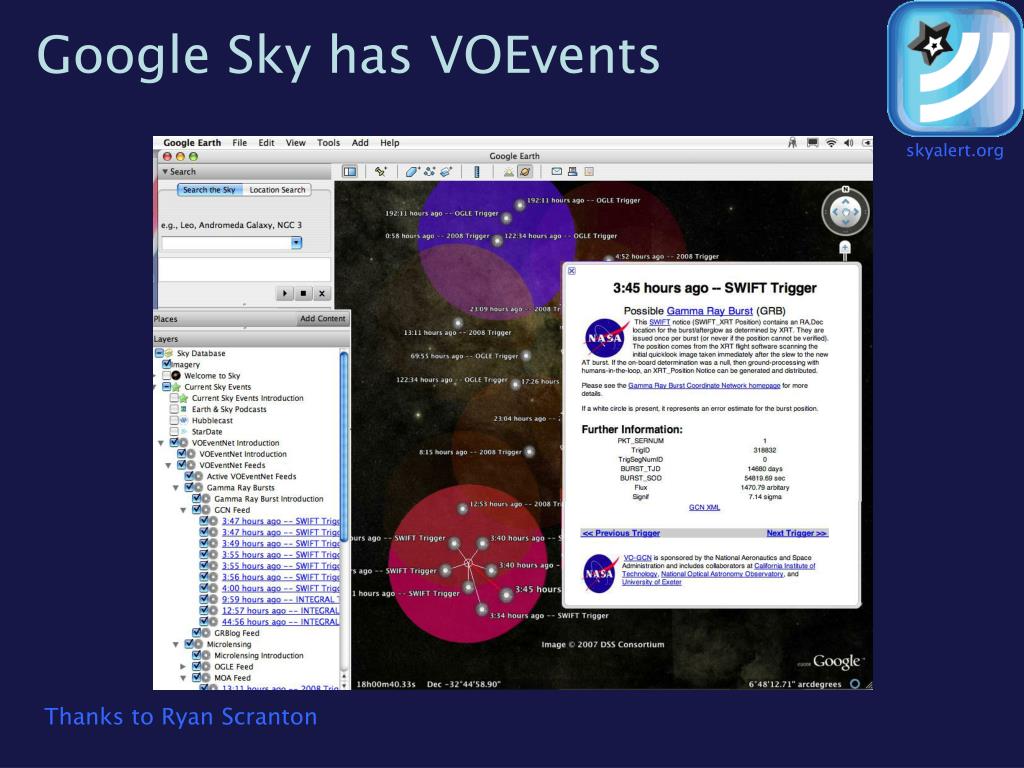Click the play button in the search panel
The width and height of the screenshot is (1024, 768).
(285, 294)
